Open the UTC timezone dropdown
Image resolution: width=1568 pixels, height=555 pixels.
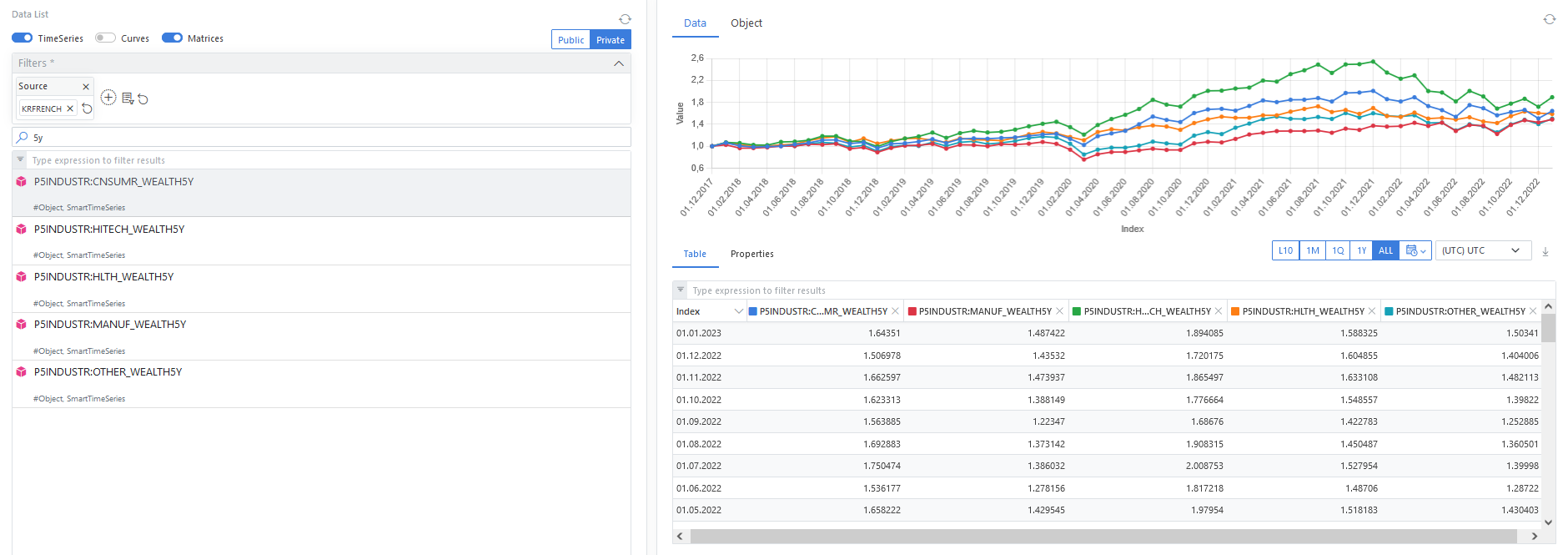tap(1483, 250)
